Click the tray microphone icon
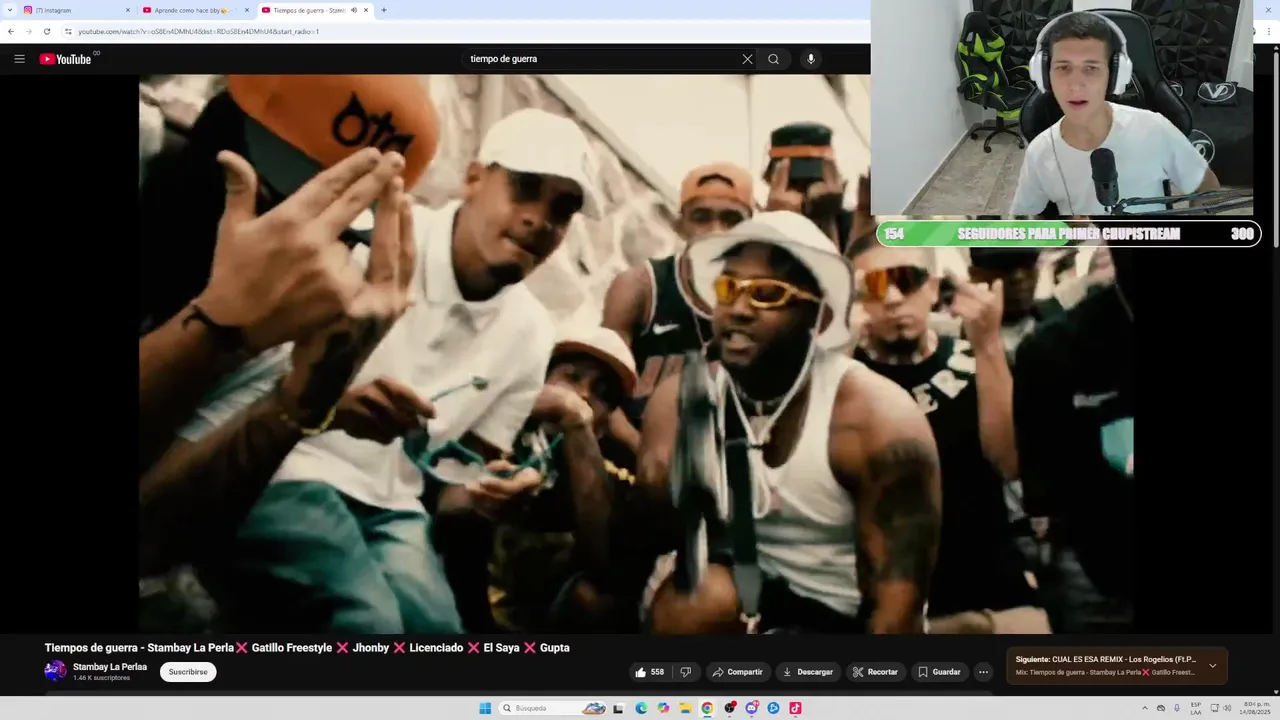1280x720 pixels. (x=1177, y=708)
